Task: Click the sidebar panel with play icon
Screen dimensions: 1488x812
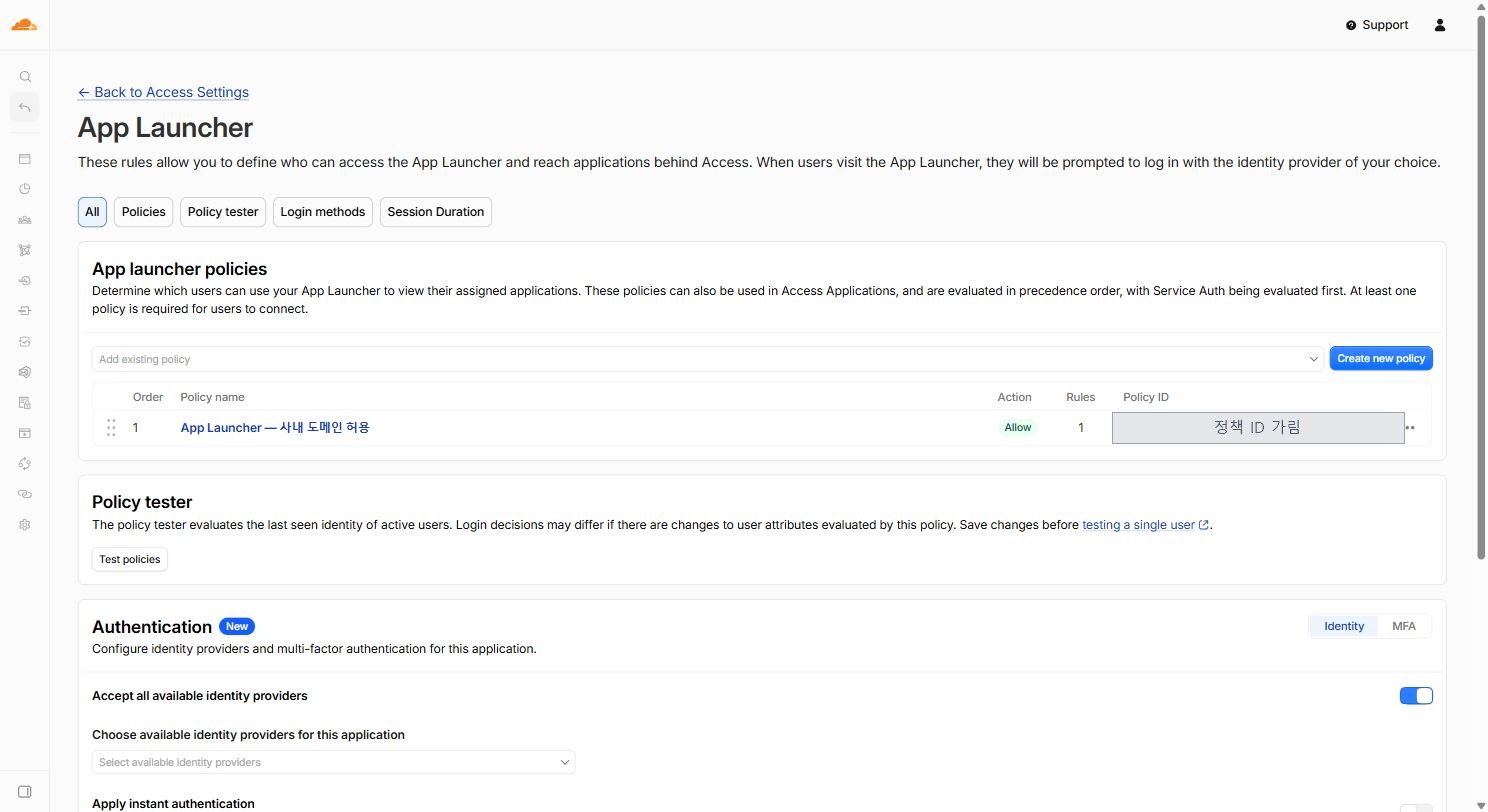Action: (x=25, y=433)
